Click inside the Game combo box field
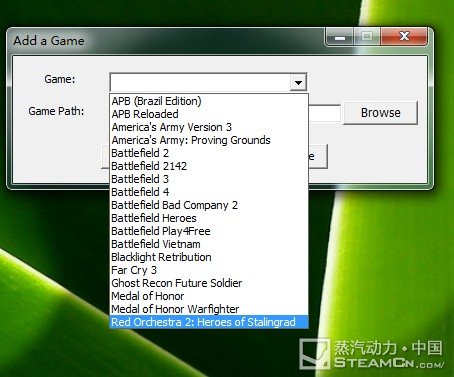The image size is (454, 377). tap(200, 82)
